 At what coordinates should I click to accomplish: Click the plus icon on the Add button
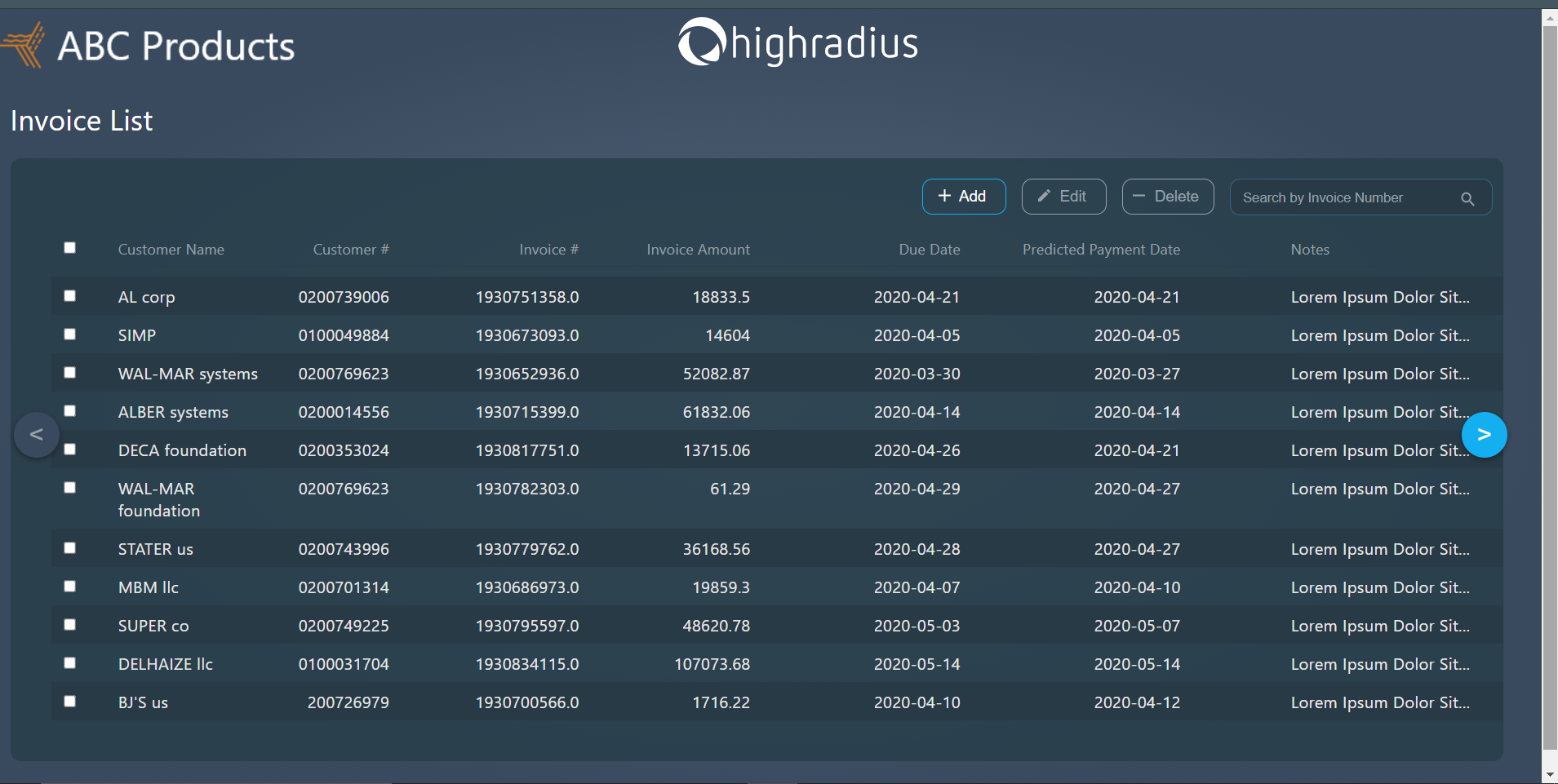coord(944,196)
